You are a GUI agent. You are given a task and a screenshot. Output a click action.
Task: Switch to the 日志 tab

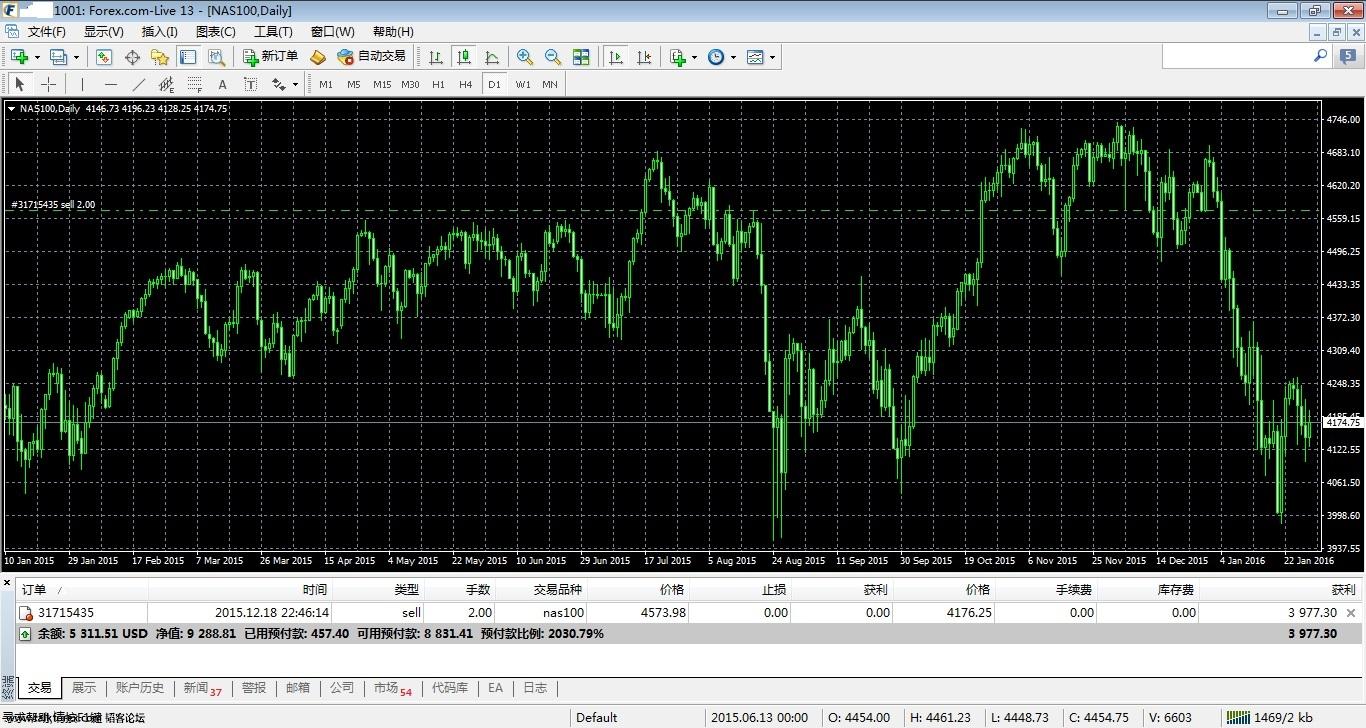pyautogui.click(x=535, y=688)
